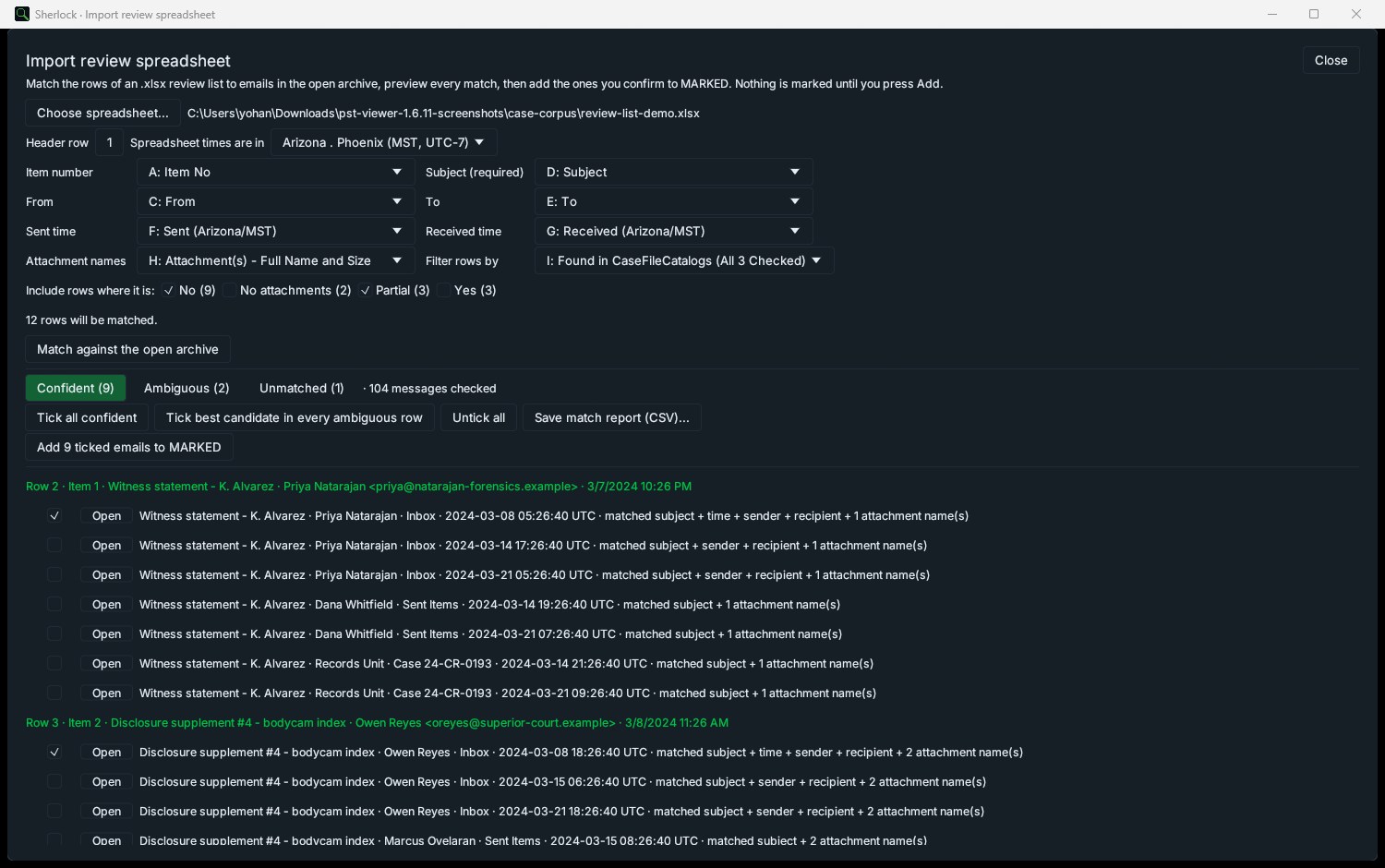Open the Witness statement 2024-03-21 05:26:40 message
This screenshot has height=868, width=1385.
point(106,575)
